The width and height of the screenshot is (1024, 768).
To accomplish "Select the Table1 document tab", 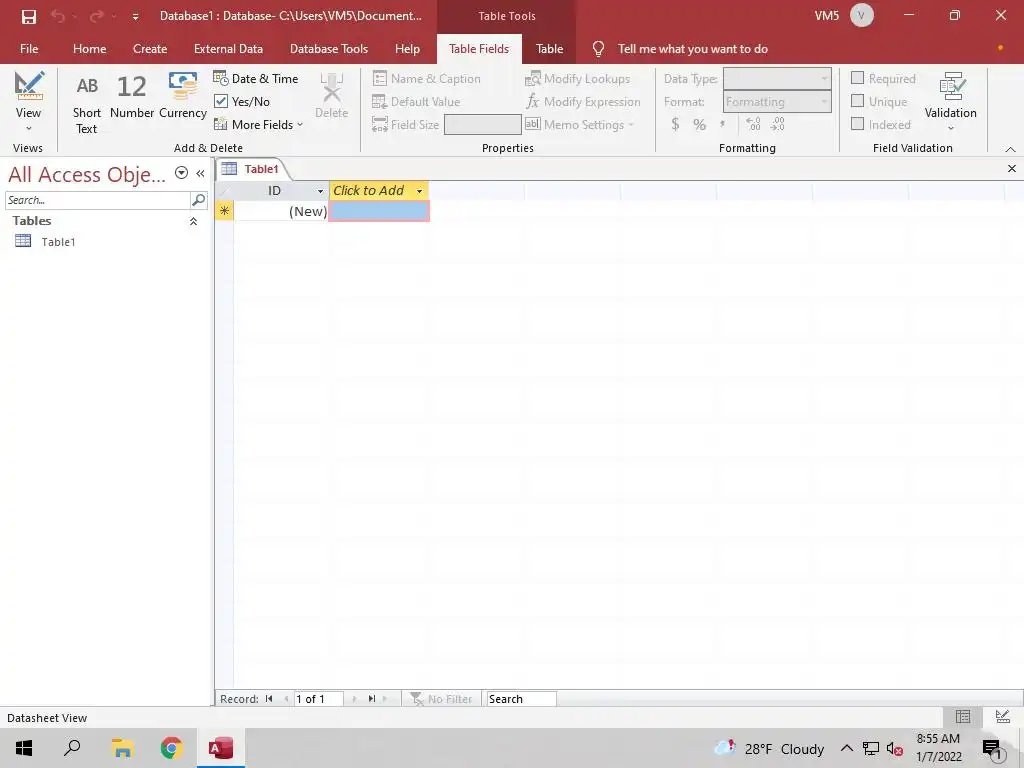I will pyautogui.click(x=252, y=169).
